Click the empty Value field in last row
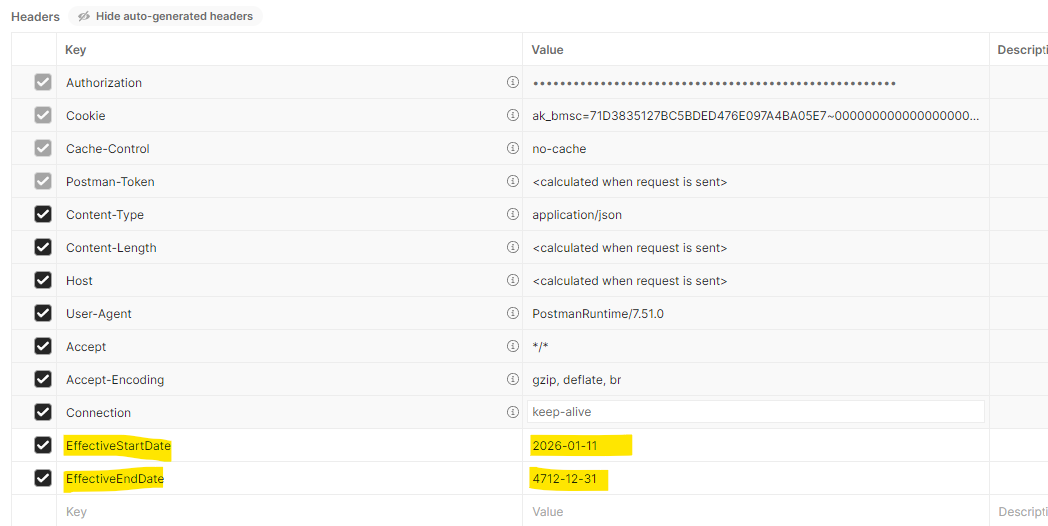The height and width of the screenshot is (526, 1048). click(x=756, y=511)
